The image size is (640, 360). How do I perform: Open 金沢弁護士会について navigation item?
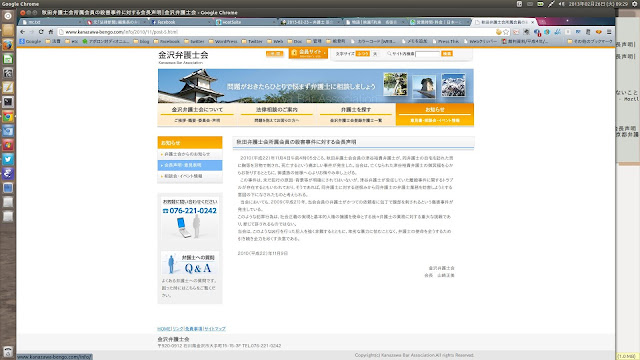click(x=197, y=114)
